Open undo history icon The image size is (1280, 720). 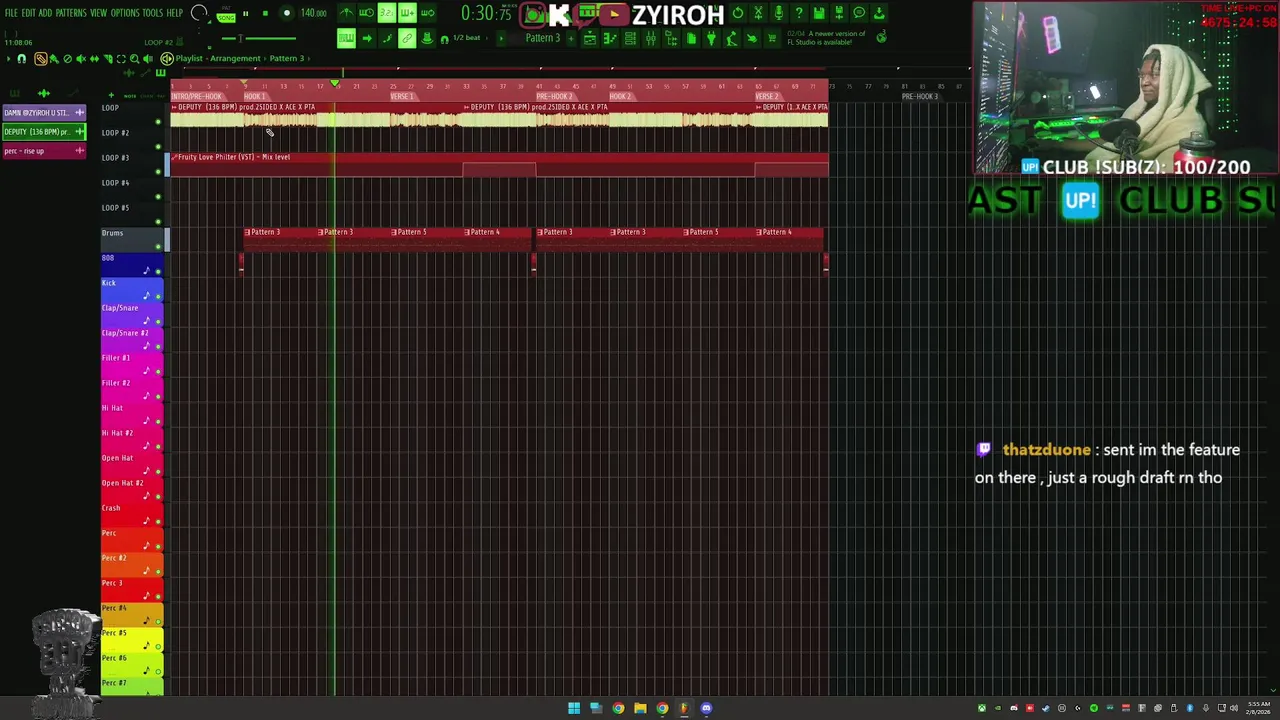(x=738, y=13)
